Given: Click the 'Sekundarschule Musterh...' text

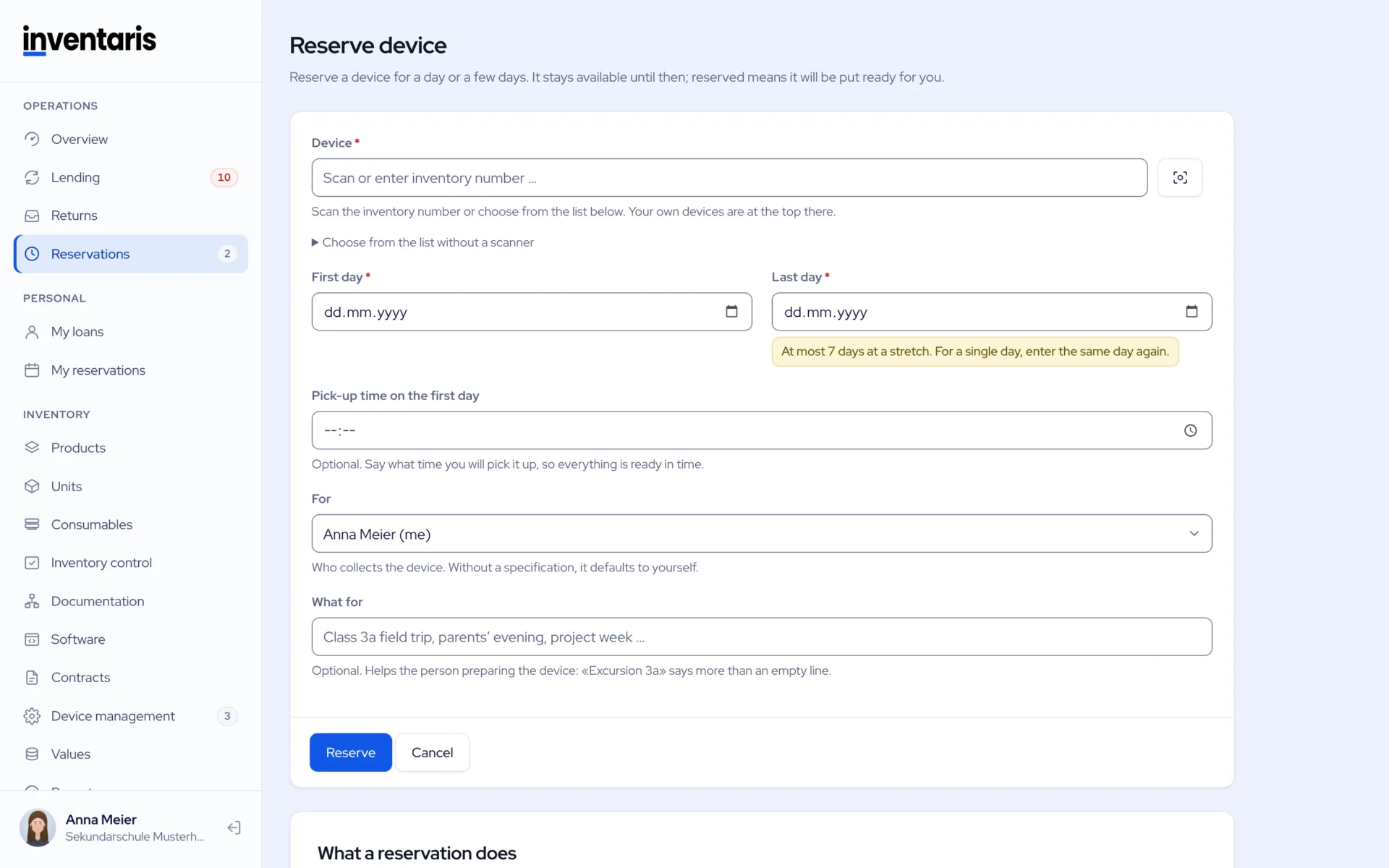Looking at the screenshot, I should [x=135, y=837].
